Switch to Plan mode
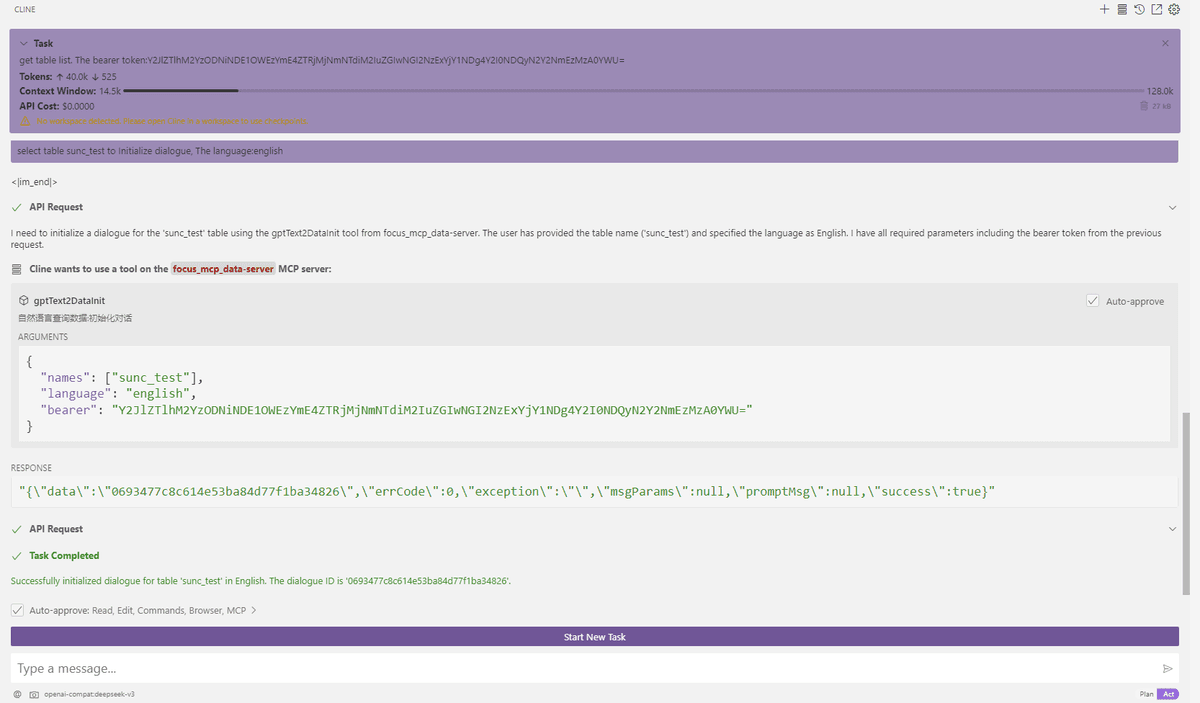 pos(1147,694)
